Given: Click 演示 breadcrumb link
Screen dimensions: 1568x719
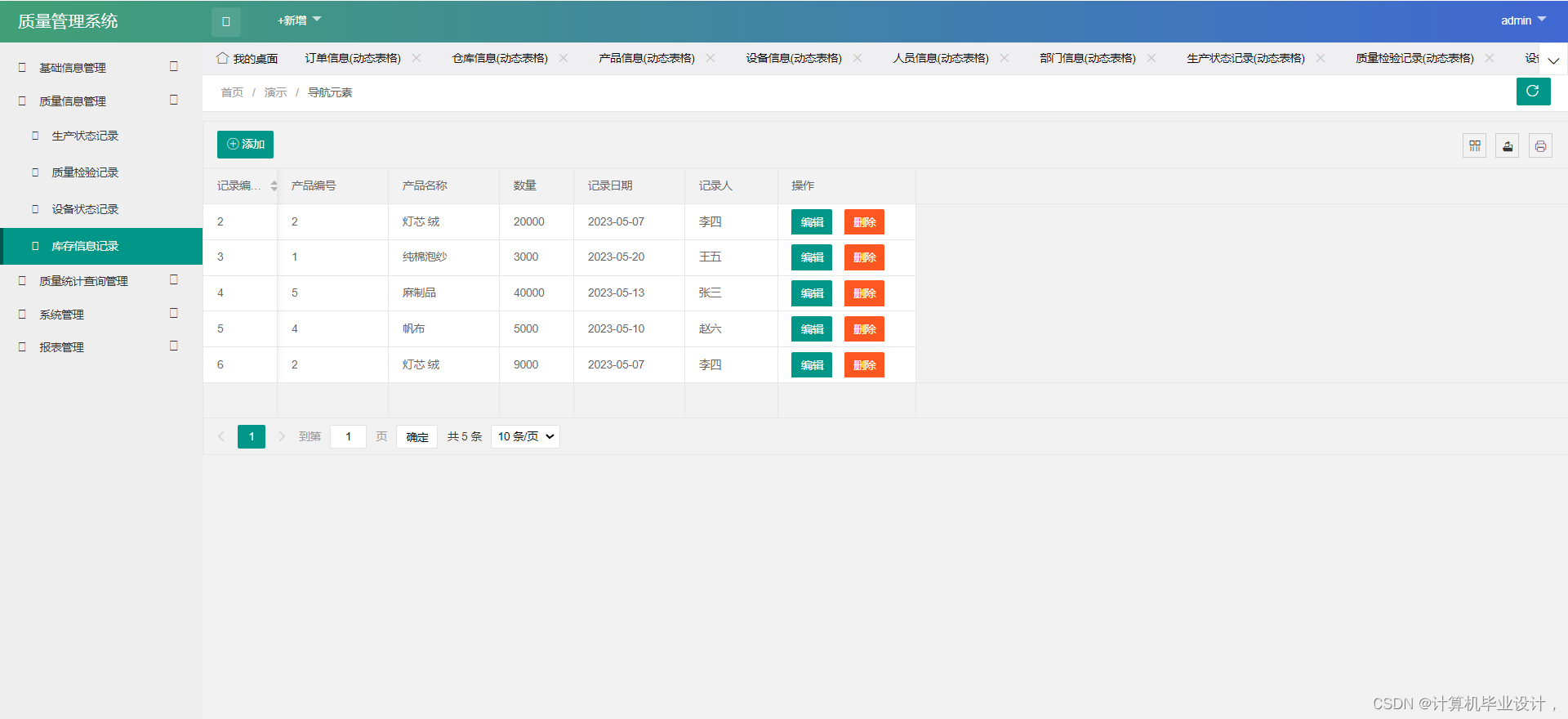Looking at the screenshot, I should click(x=275, y=92).
